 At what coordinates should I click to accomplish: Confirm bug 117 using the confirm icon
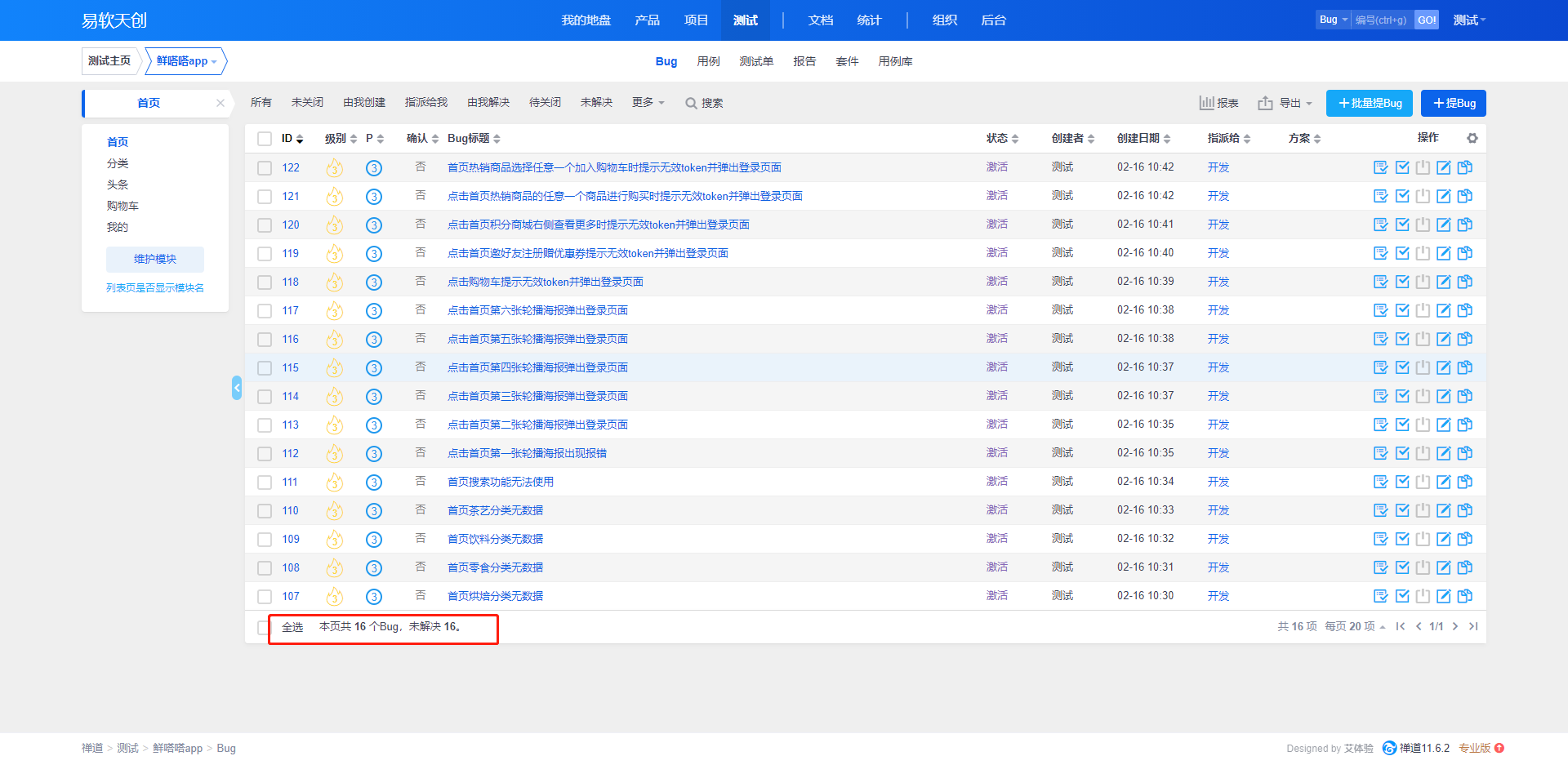tap(1381, 310)
